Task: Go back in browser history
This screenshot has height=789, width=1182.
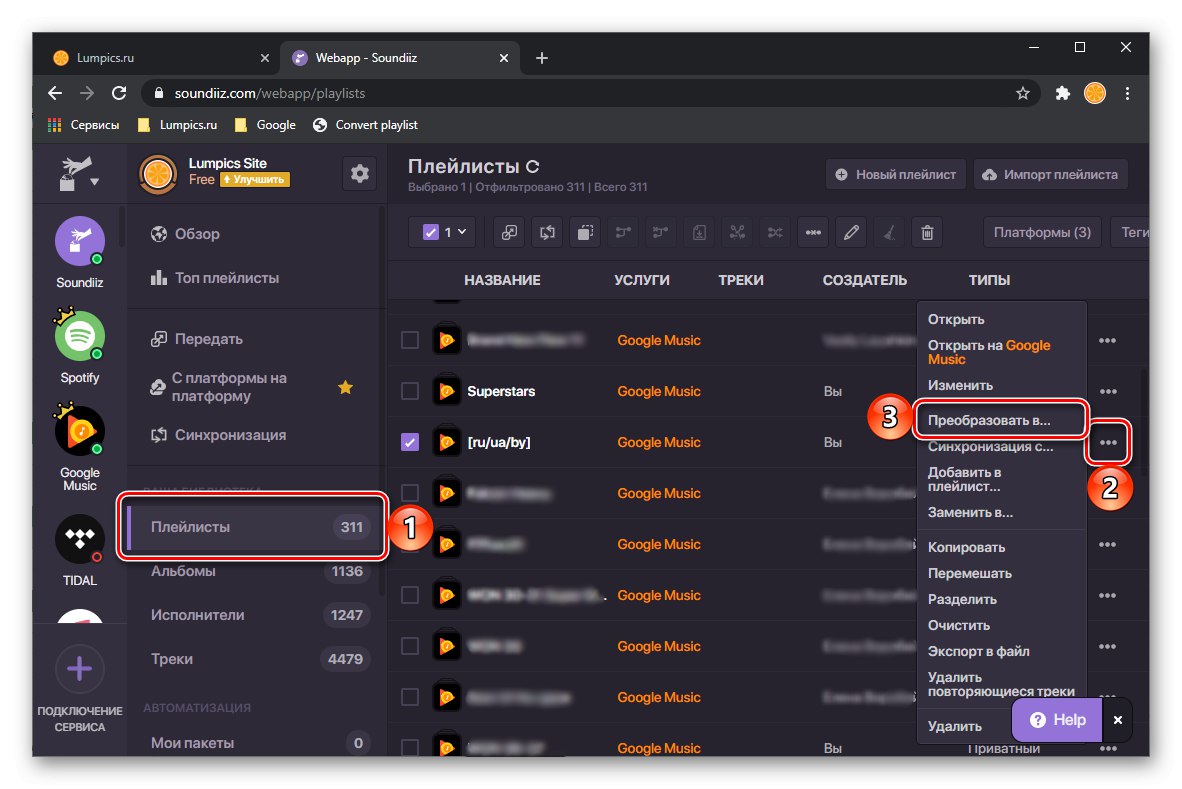Action: (55, 93)
